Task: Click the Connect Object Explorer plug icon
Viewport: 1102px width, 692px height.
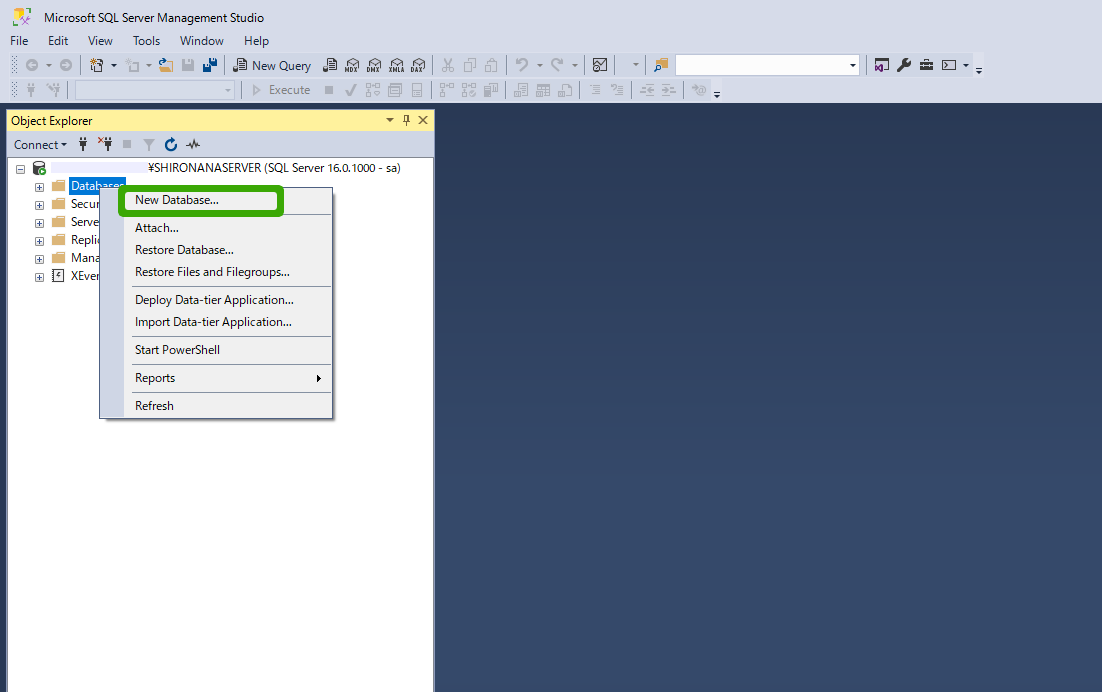Action: point(82,144)
